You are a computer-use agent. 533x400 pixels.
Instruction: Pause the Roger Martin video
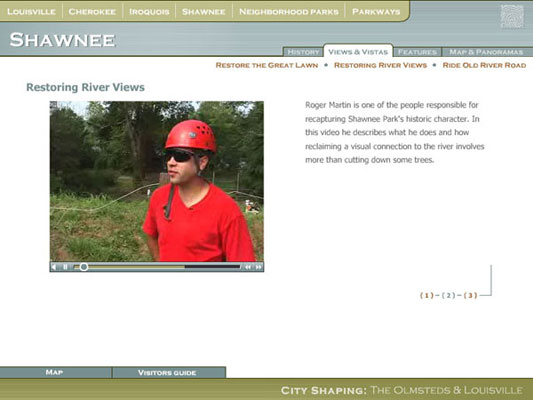tap(65, 267)
